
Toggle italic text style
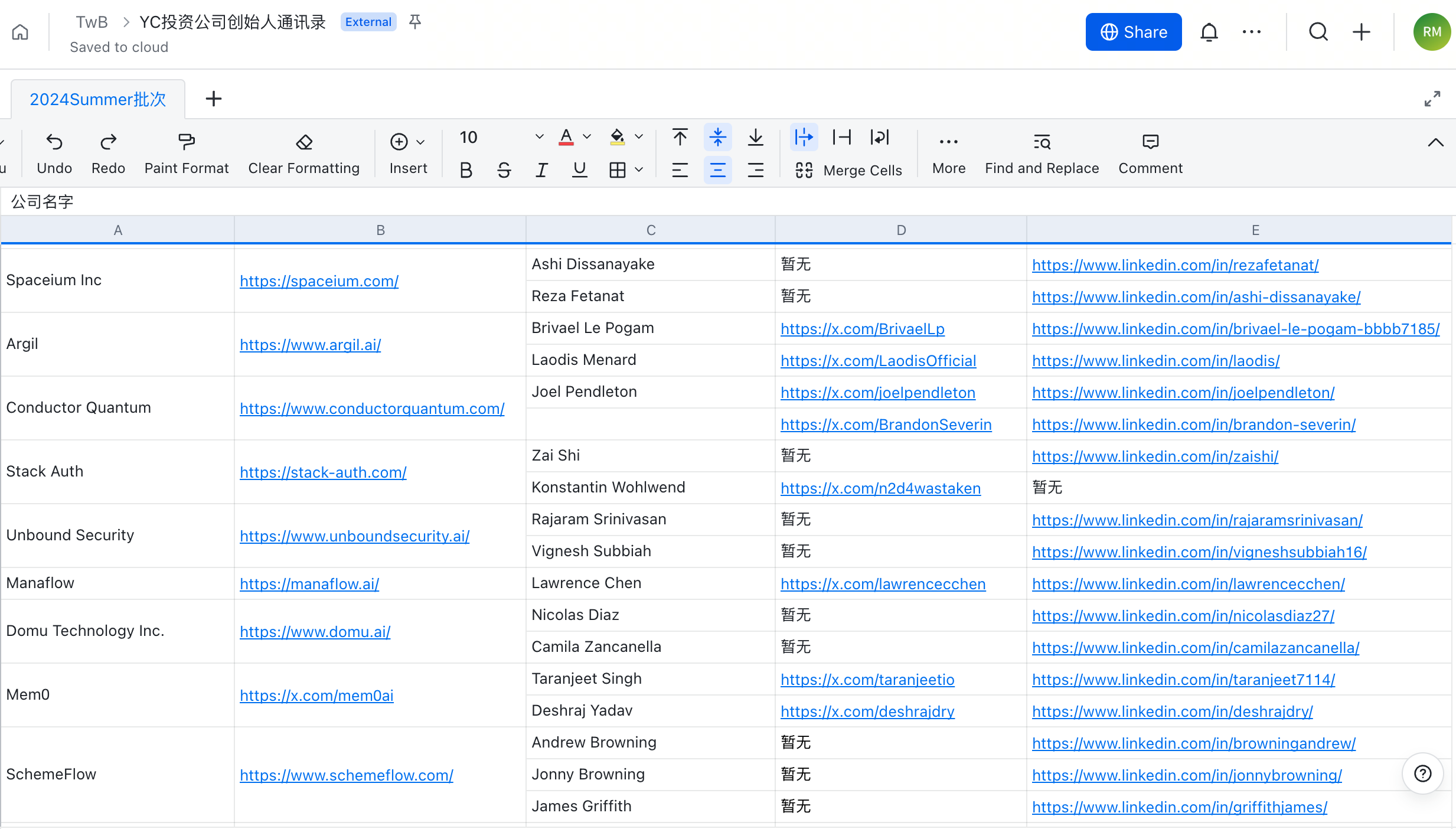[541, 170]
